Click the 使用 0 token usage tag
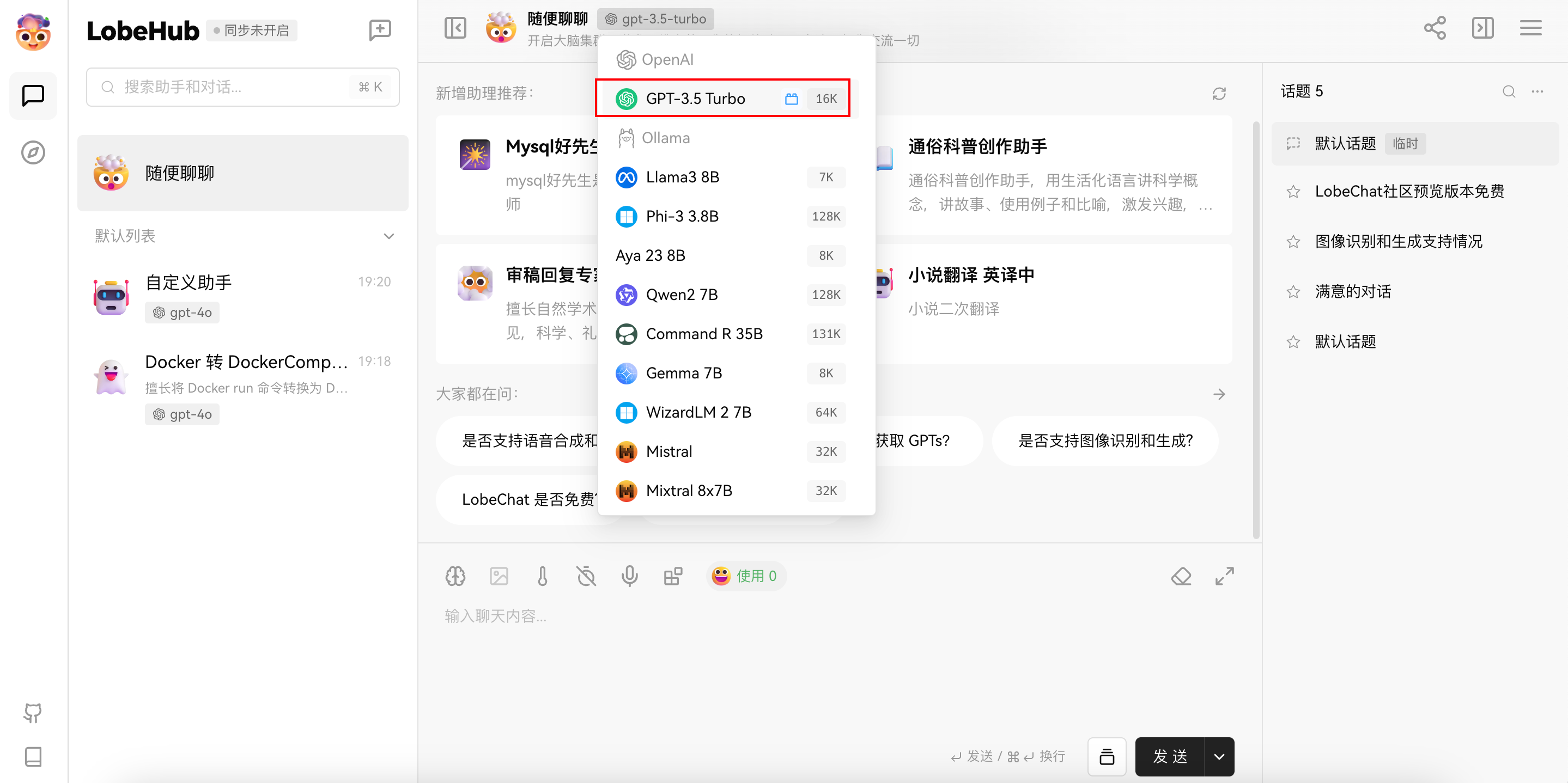 [x=746, y=576]
